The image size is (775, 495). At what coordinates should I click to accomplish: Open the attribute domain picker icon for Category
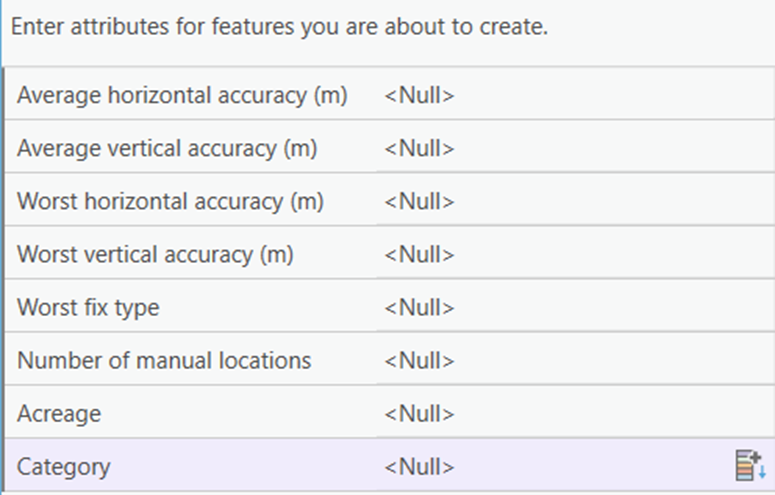click(750, 465)
